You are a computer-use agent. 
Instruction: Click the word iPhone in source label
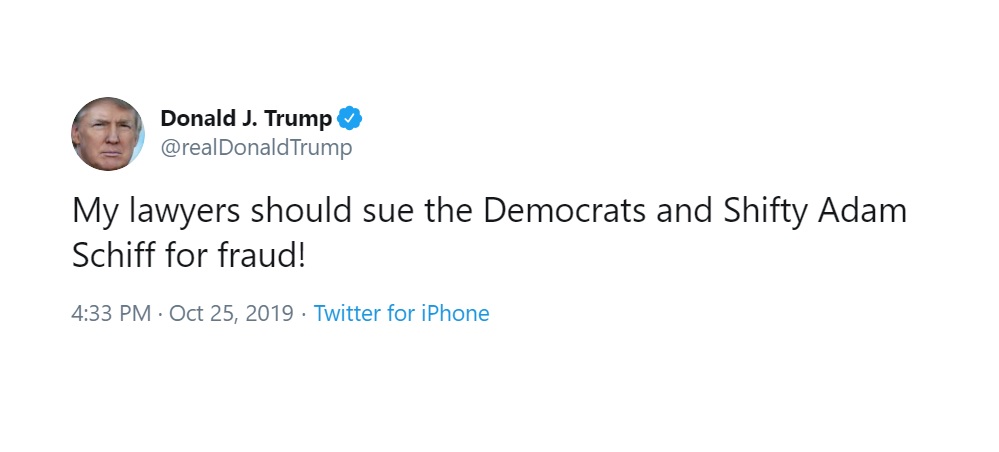(455, 313)
